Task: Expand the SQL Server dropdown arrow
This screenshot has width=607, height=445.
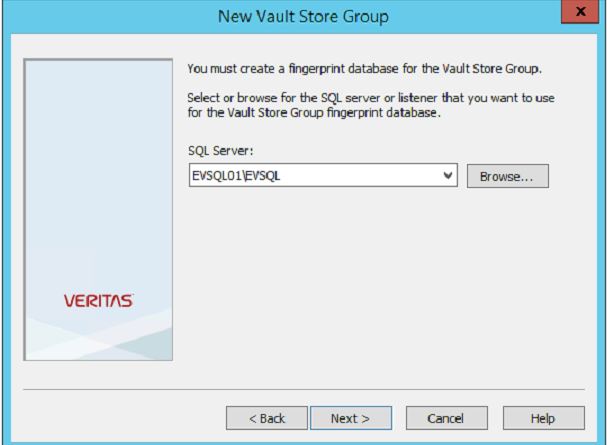Action: (x=447, y=176)
